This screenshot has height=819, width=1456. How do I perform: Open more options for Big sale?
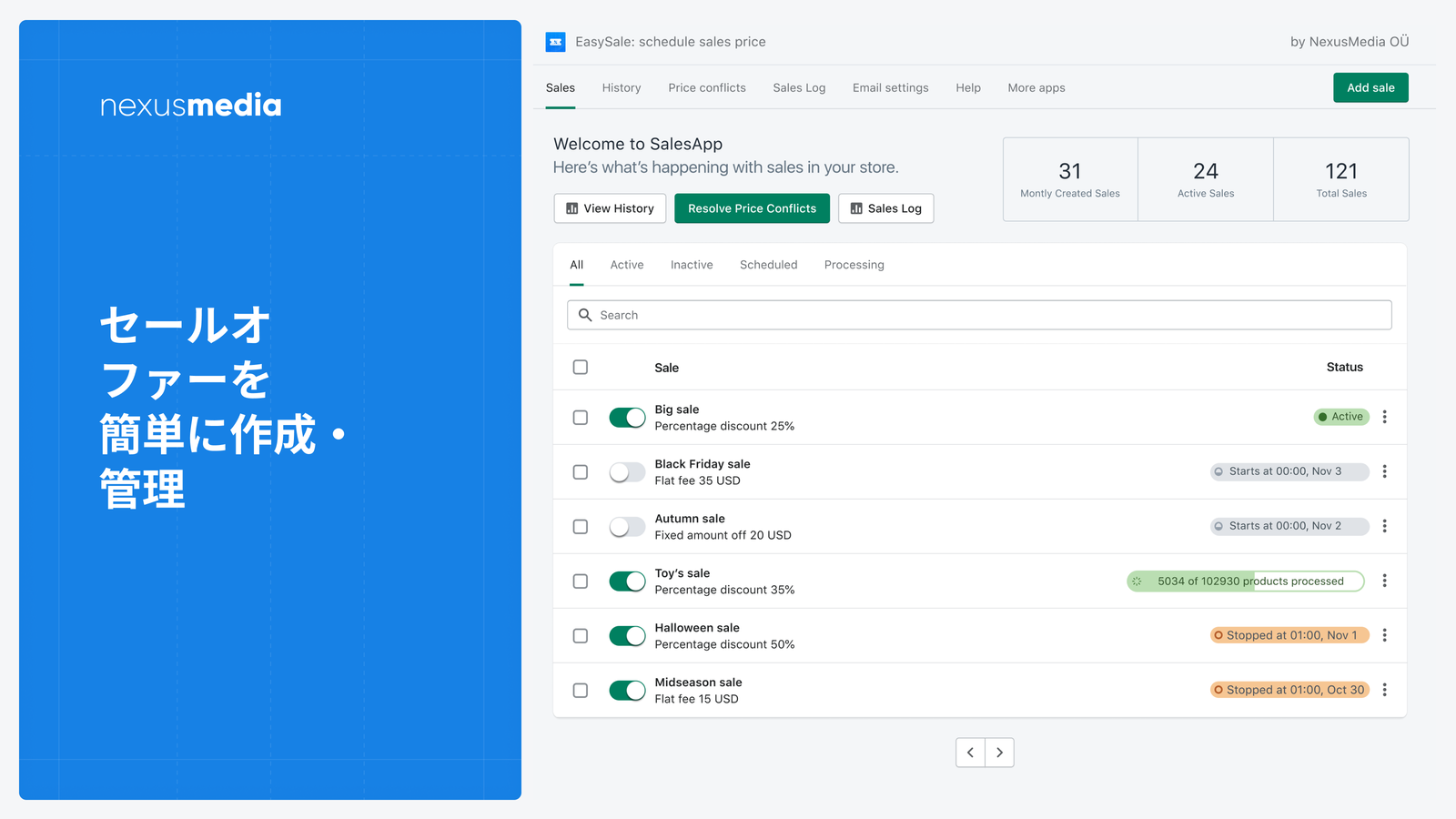click(1384, 417)
